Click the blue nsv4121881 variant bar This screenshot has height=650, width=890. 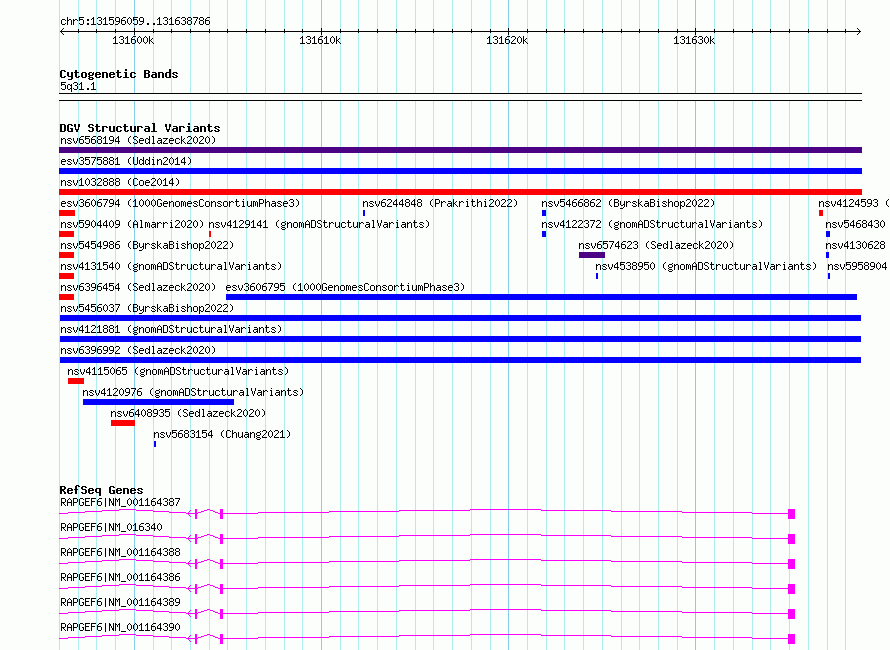[460, 339]
